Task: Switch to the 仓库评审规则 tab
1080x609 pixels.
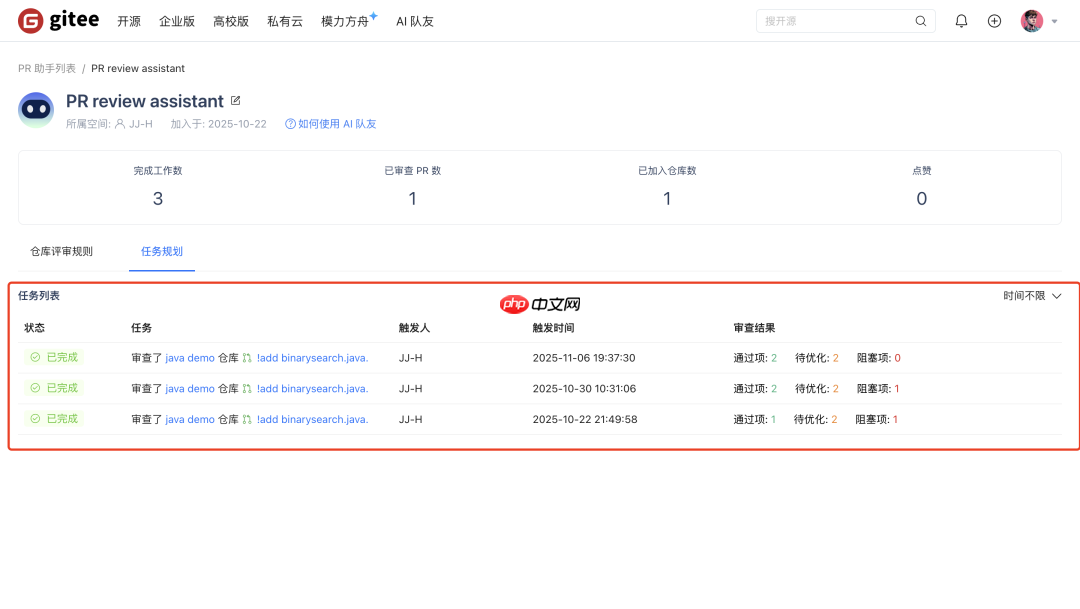Action: 61,251
